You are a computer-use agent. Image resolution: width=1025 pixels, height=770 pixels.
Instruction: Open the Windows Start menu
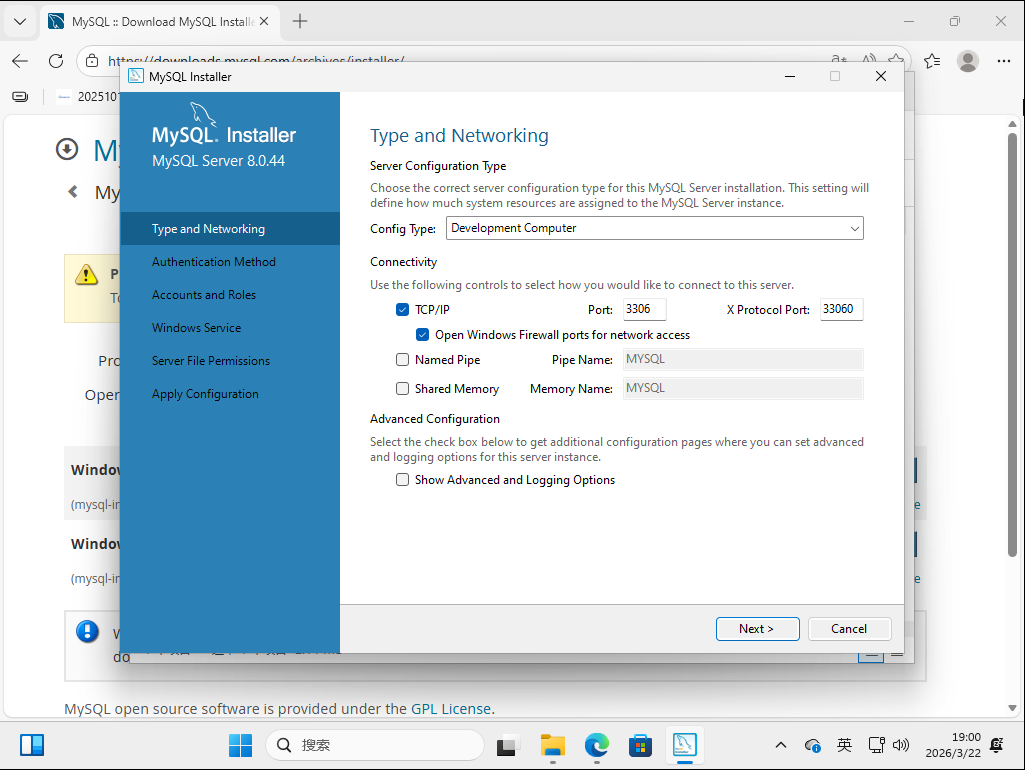pyautogui.click(x=241, y=745)
